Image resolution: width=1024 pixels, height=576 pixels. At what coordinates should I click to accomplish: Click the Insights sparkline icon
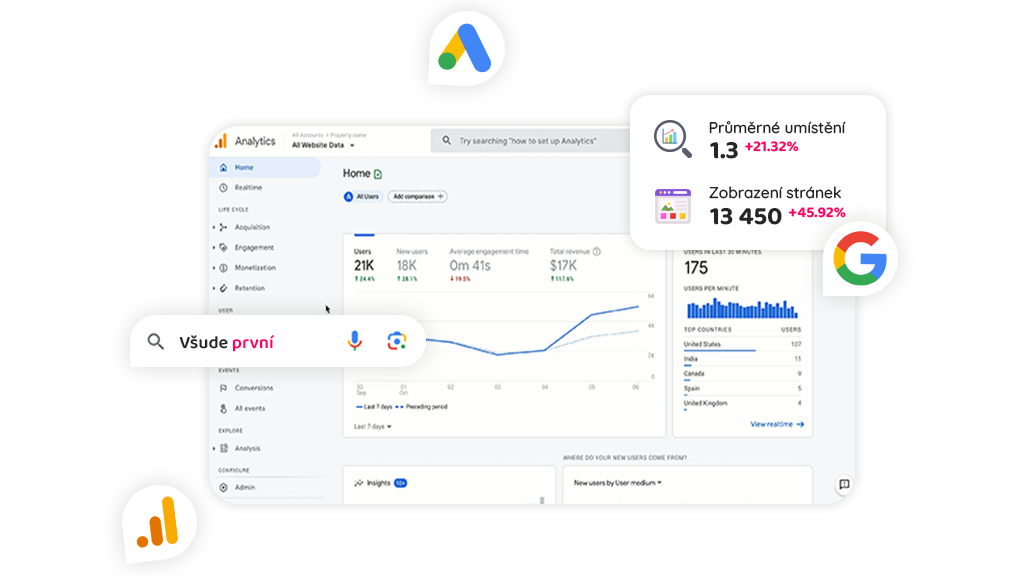359,483
